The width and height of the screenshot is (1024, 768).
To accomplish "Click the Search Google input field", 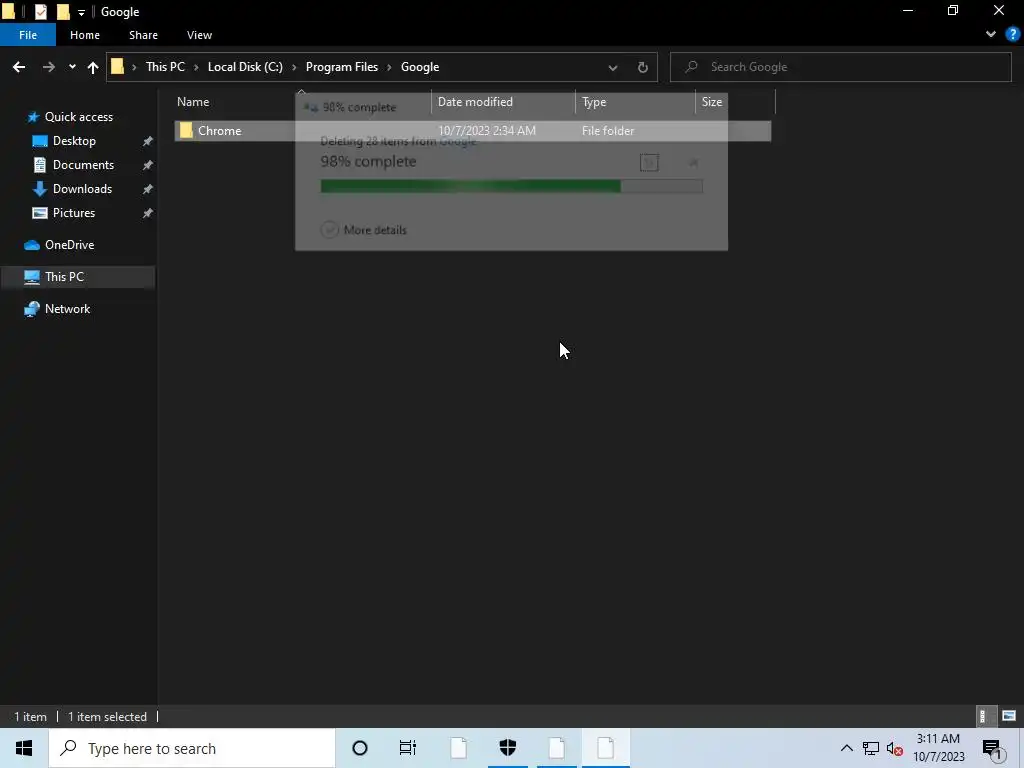I will (x=840, y=67).
